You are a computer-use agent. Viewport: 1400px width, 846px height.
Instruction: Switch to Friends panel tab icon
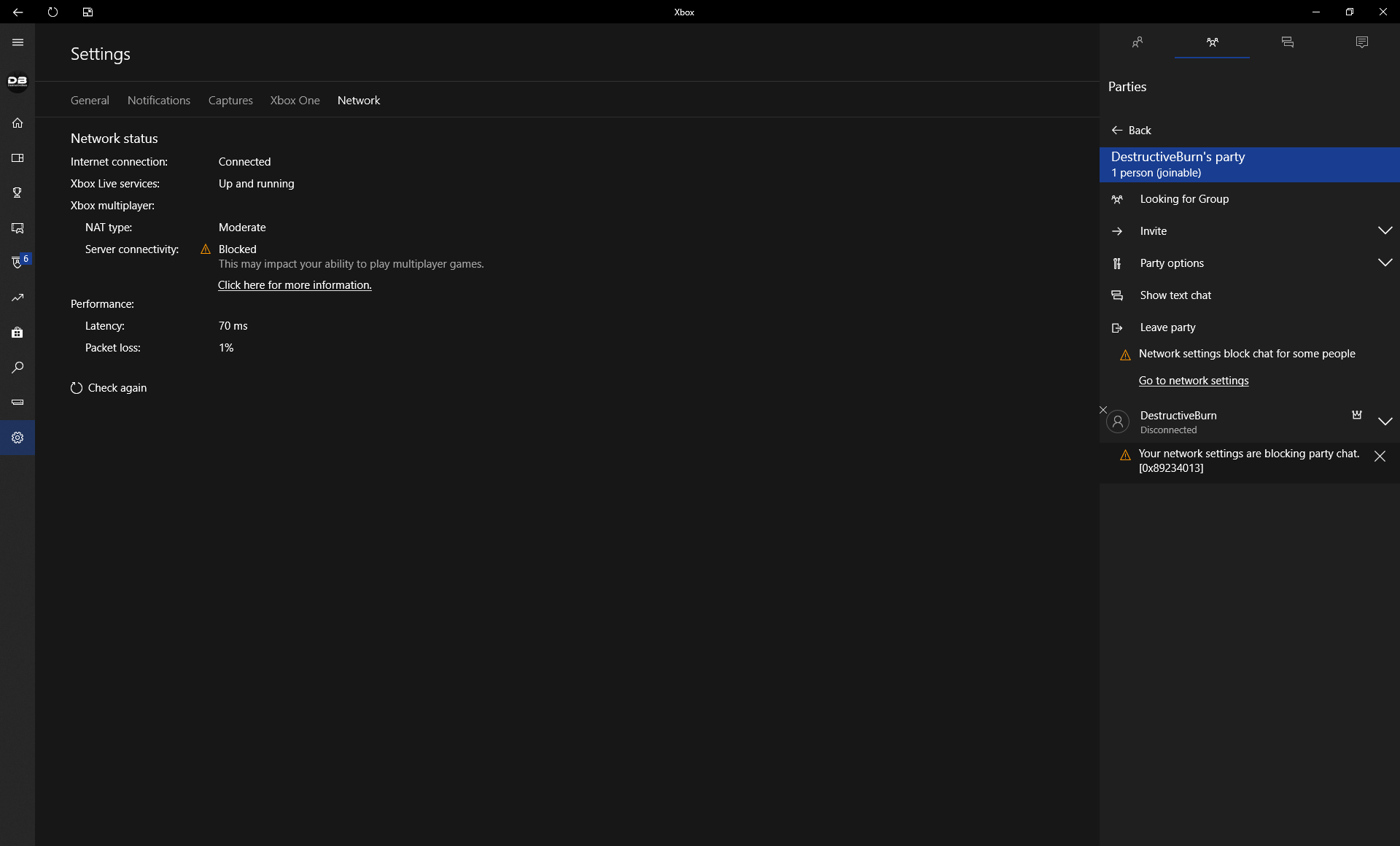click(x=1137, y=42)
